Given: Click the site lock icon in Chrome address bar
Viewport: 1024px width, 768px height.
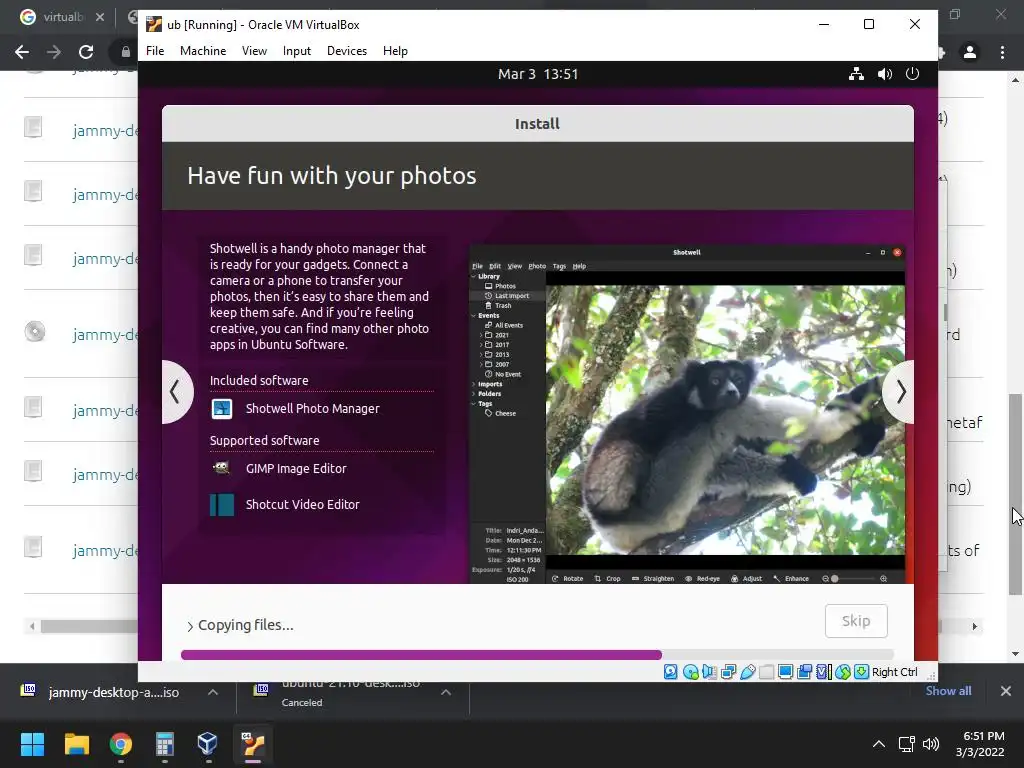Looking at the screenshot, I should [x=126, y=52].
